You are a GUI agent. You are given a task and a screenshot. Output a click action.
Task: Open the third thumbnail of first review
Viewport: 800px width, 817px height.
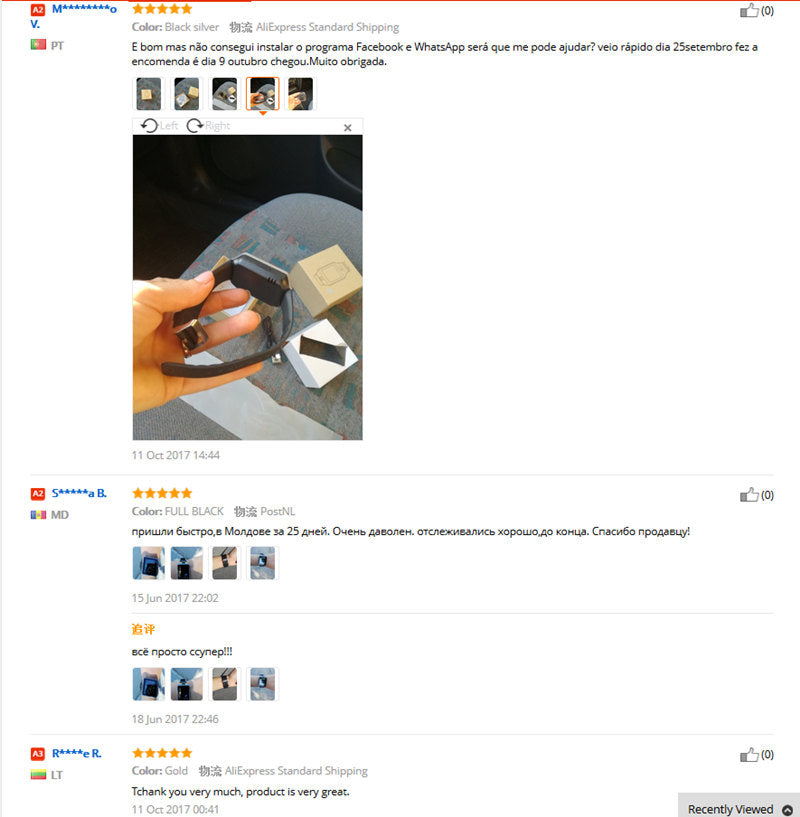(x=225, y=94)
